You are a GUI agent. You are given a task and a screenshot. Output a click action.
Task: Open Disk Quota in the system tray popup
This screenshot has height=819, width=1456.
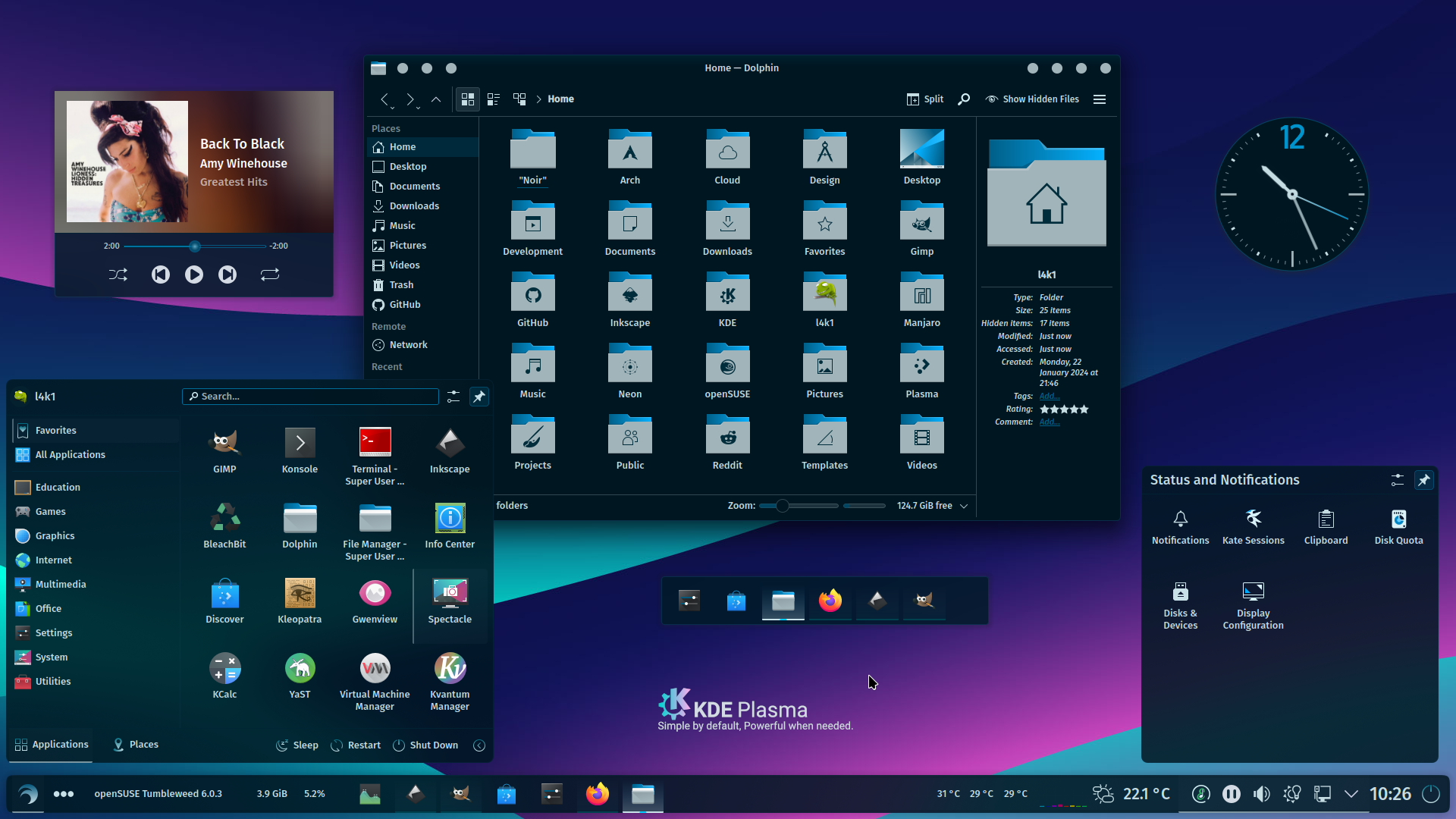click(x=1398, y=526)
